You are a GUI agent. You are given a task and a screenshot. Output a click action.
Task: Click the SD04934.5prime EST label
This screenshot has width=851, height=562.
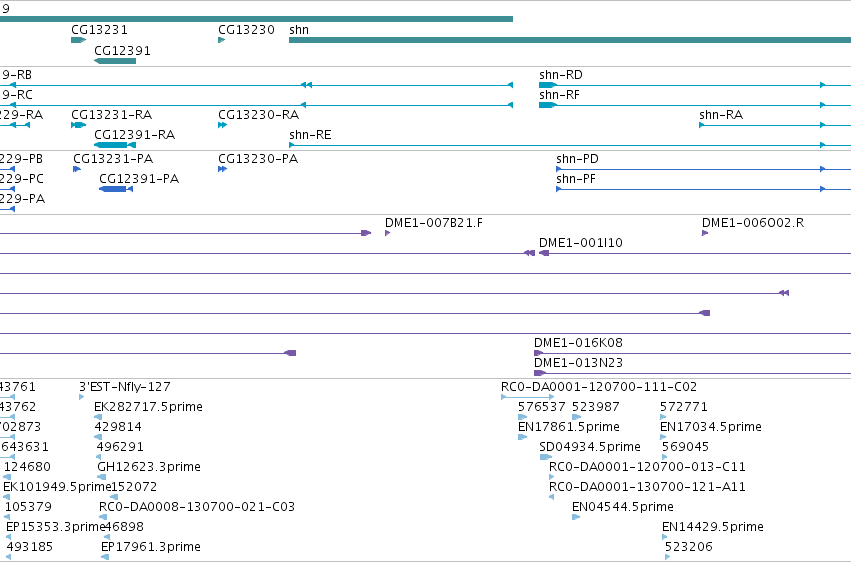tap(590, 447)
